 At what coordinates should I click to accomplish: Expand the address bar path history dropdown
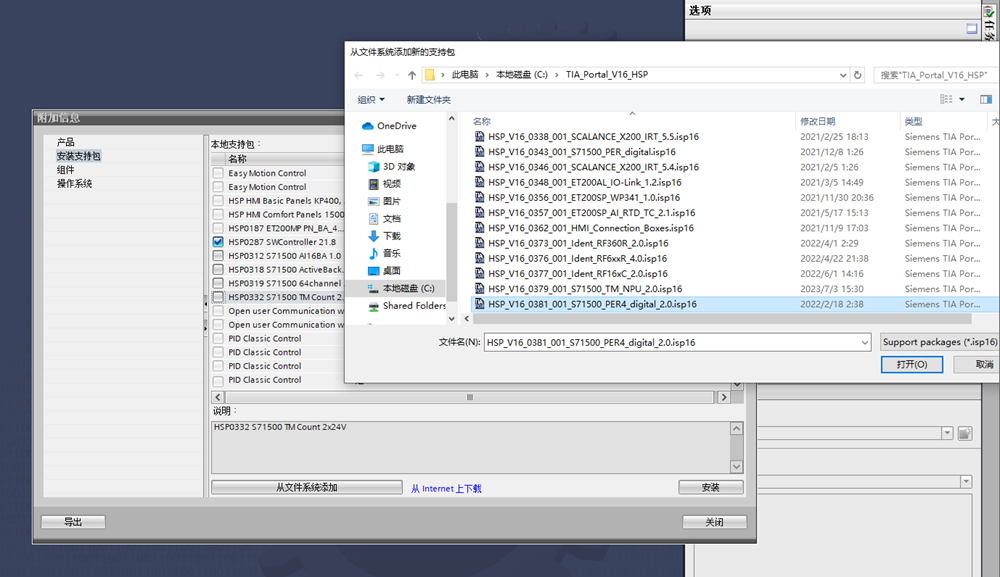point(842,75)
